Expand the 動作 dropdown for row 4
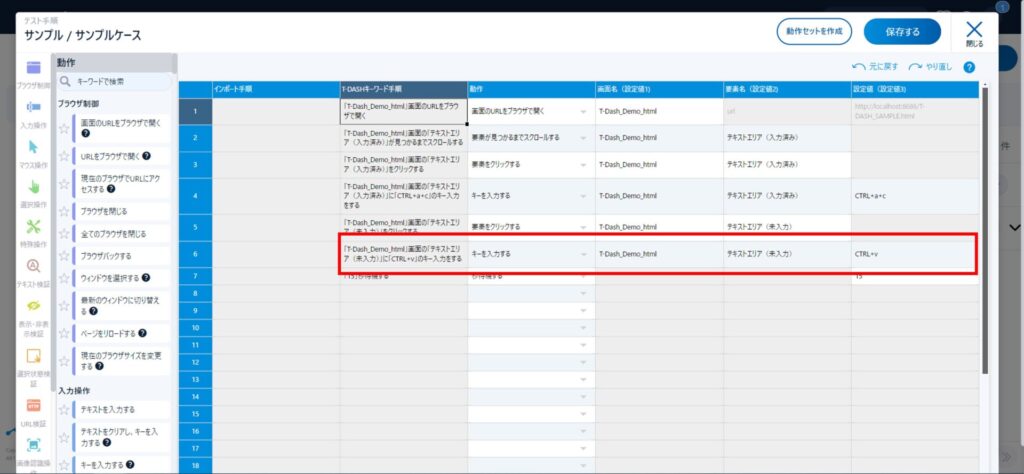 (x=583, y=196)
